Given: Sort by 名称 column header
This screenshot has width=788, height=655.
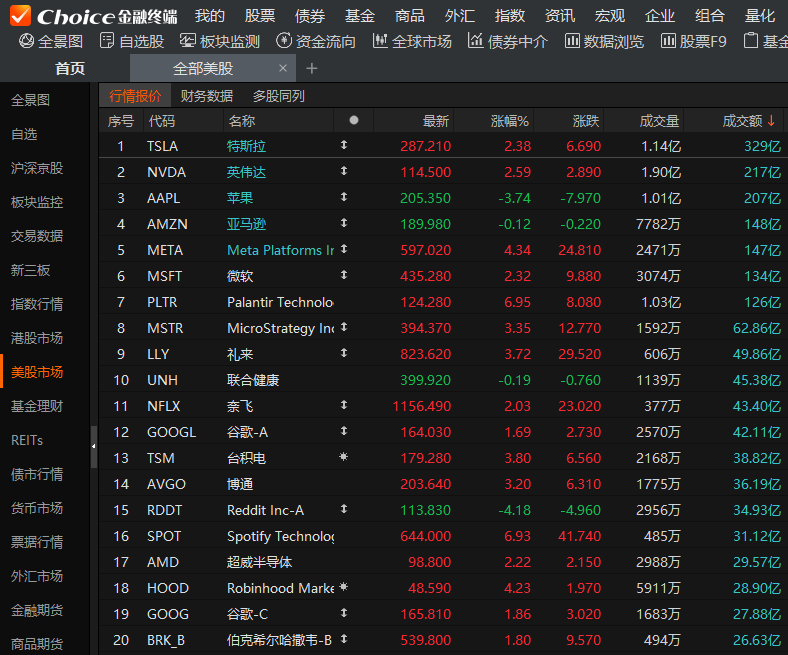Looking at the screenshot, I should [242, 121].
